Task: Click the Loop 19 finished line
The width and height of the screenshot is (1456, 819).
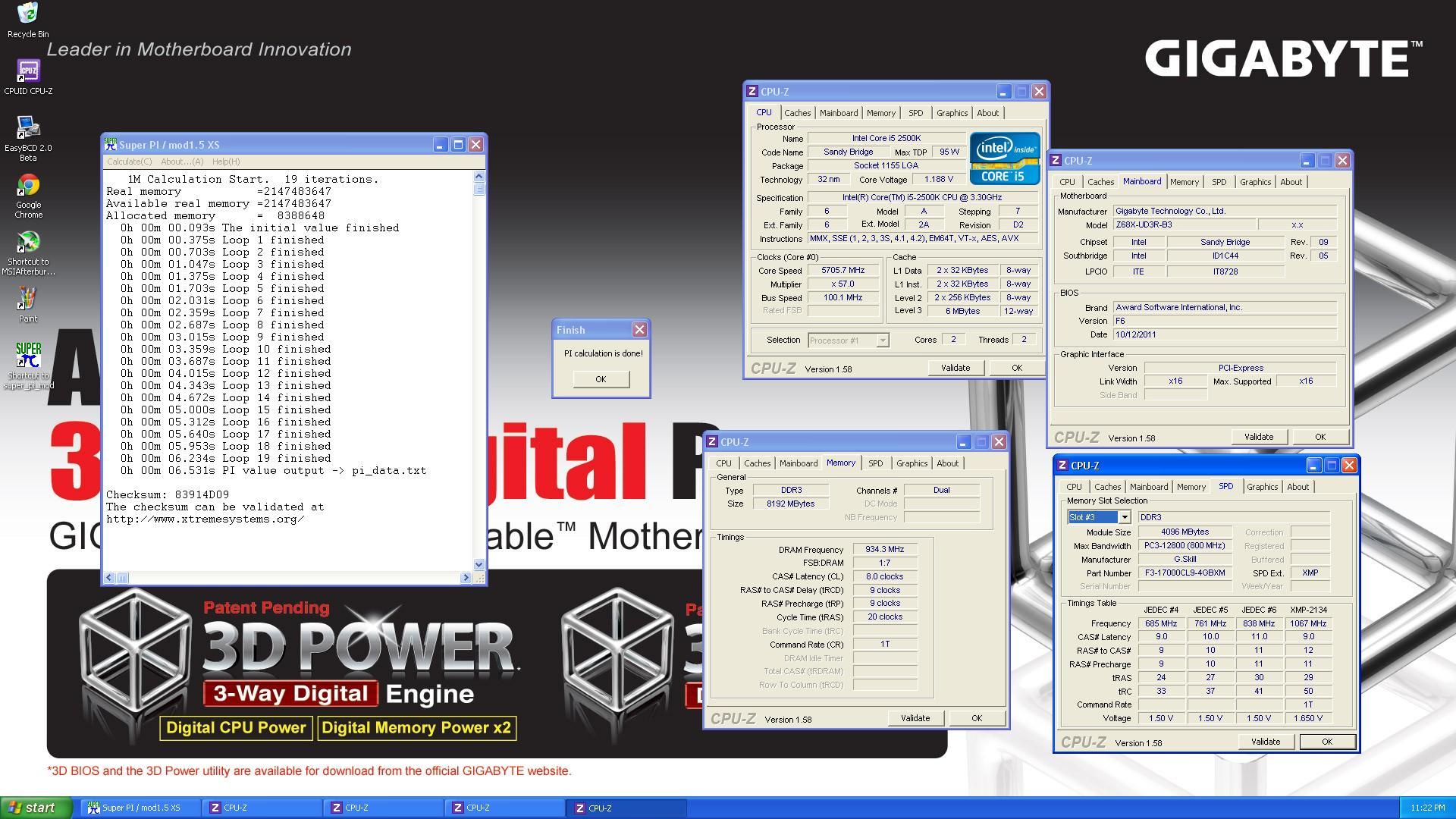Action: point(224,458)
